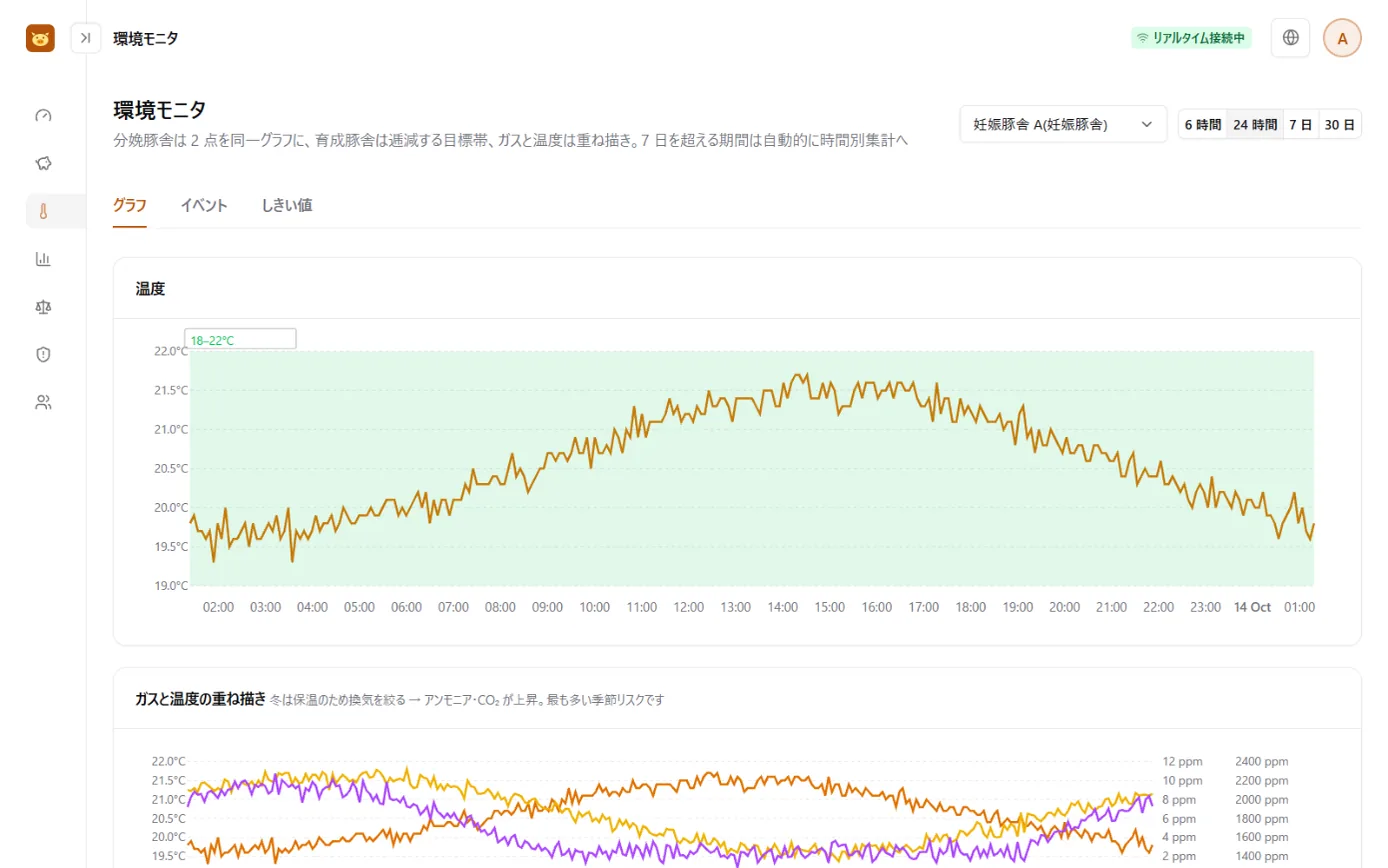1388x868 pixels.
Task: Click the 17:00 time axis label
Action: click(923, 607)
